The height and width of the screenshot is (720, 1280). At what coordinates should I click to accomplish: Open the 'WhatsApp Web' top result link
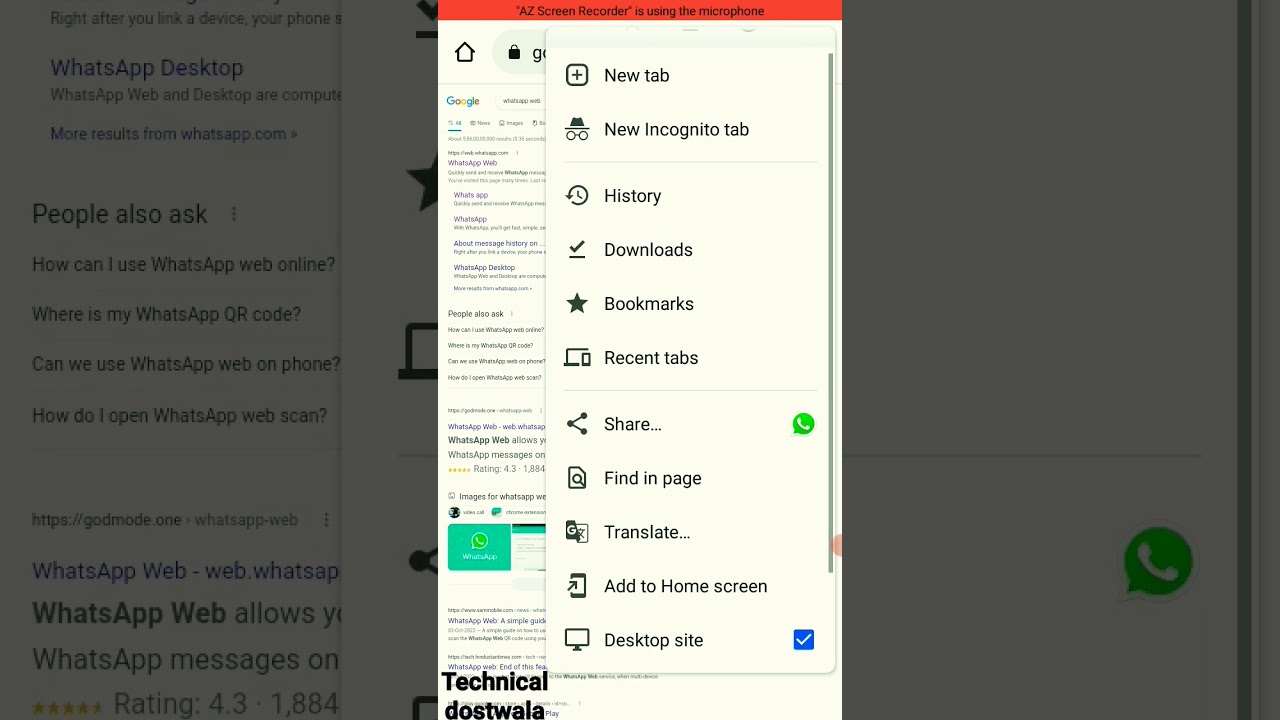click(x=472, y=163)
